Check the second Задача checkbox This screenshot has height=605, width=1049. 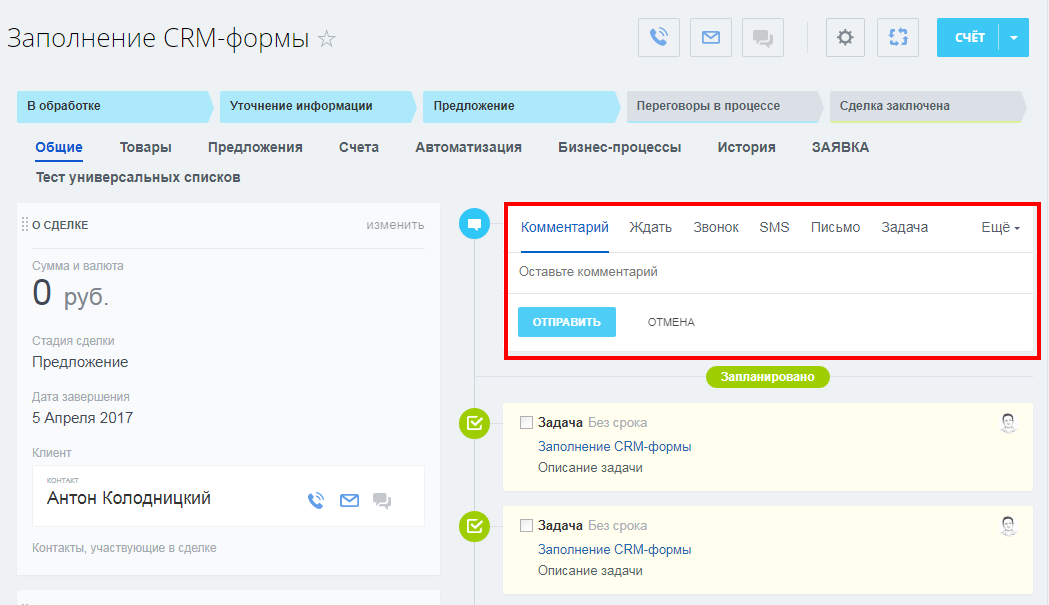(527, 525)
